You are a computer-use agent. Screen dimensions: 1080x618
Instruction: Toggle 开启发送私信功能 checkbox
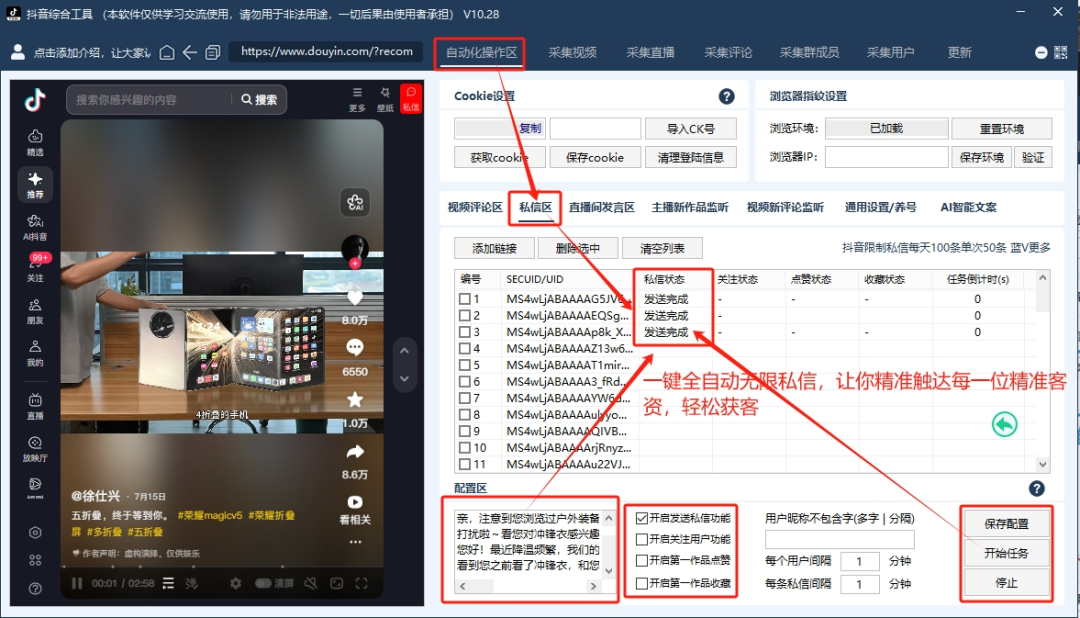point(641,518)
